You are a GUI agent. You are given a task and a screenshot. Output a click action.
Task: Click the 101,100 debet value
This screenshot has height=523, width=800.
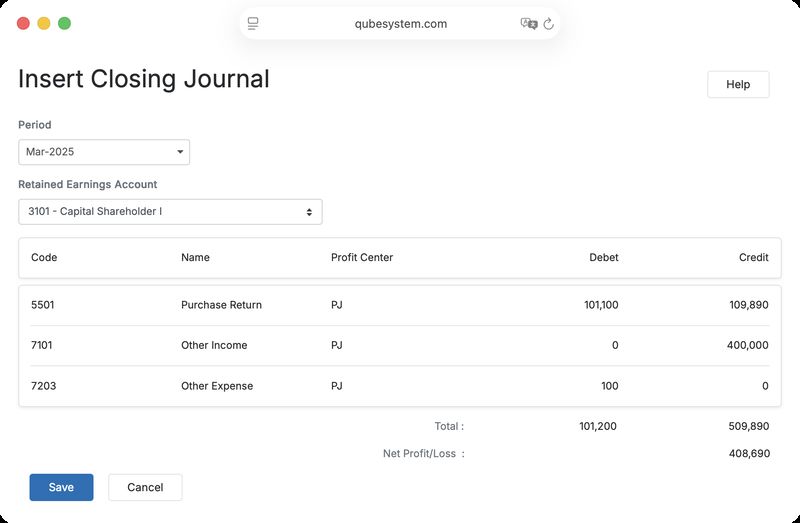601,305
